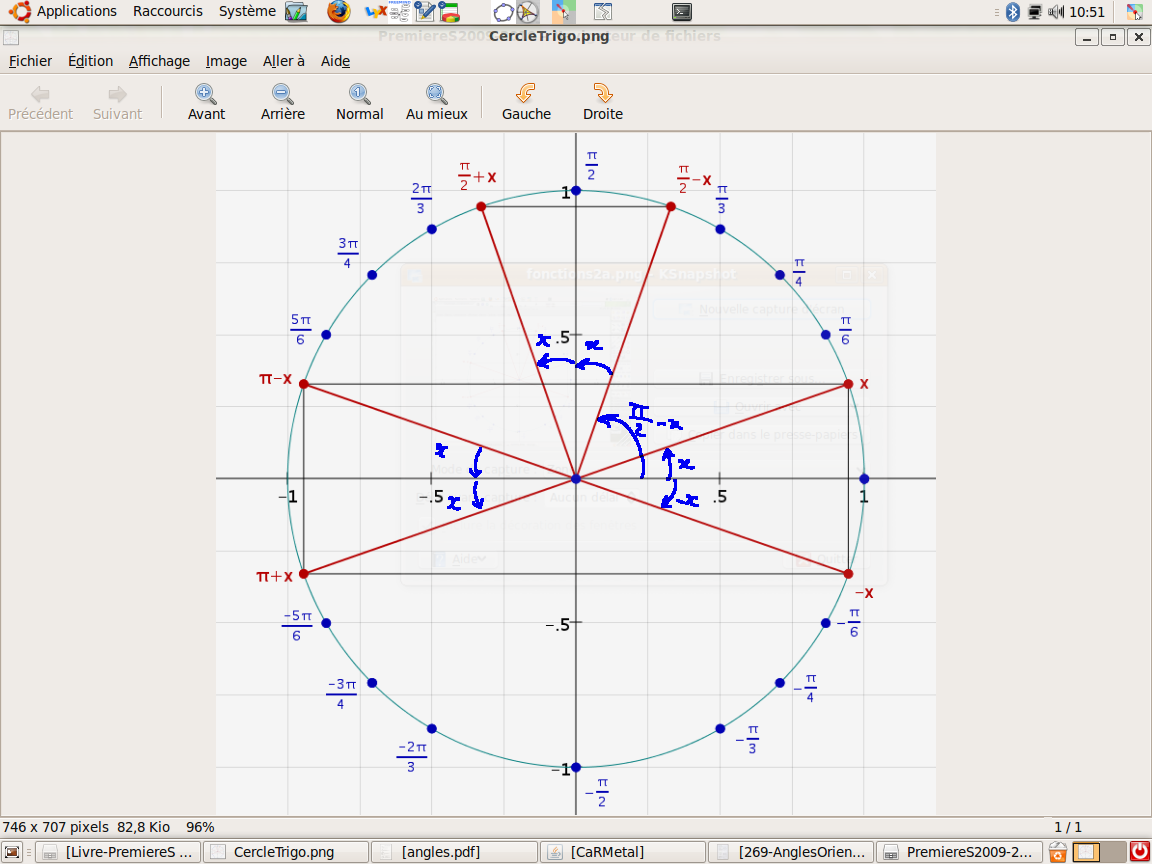Rotate image right with Droite
This screenshot has width=1152, height=864.
(x=602, y=94)
